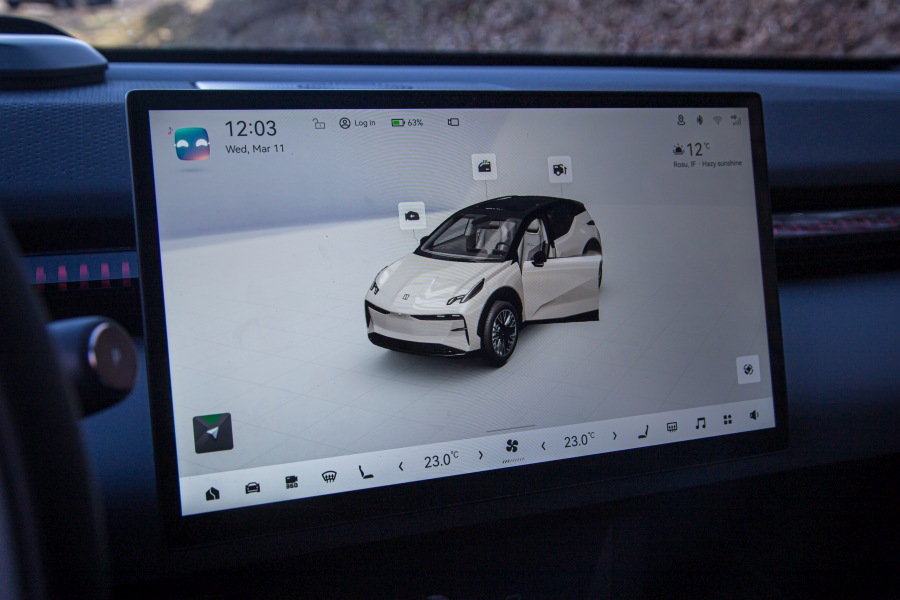Check the 63% battery indicator

pos(407,122)
